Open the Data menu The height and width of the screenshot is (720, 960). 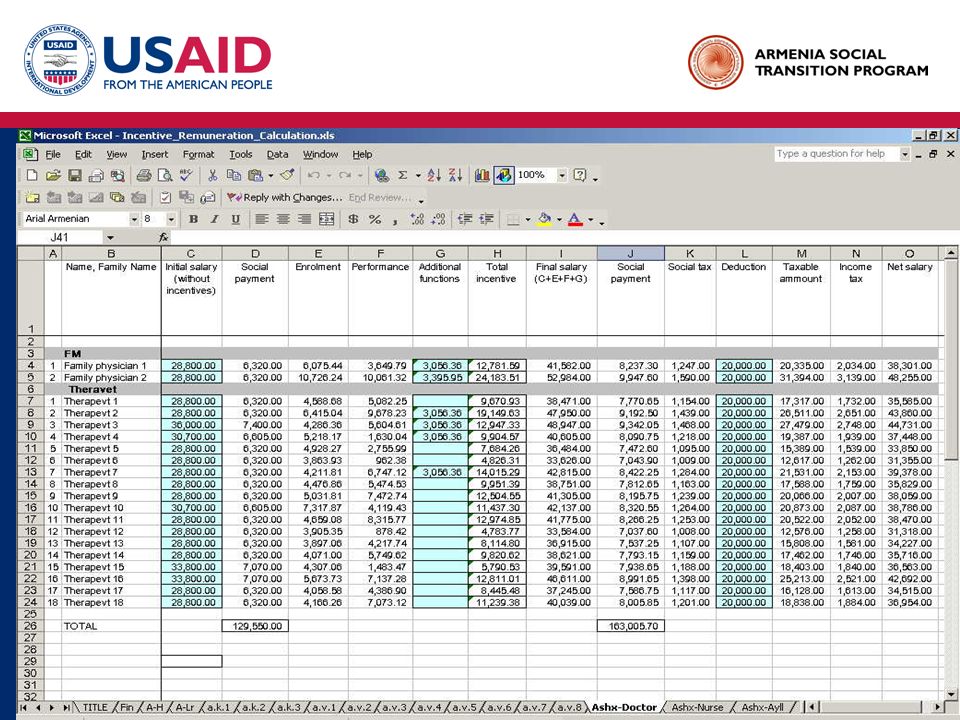click(x=277, y=154)
